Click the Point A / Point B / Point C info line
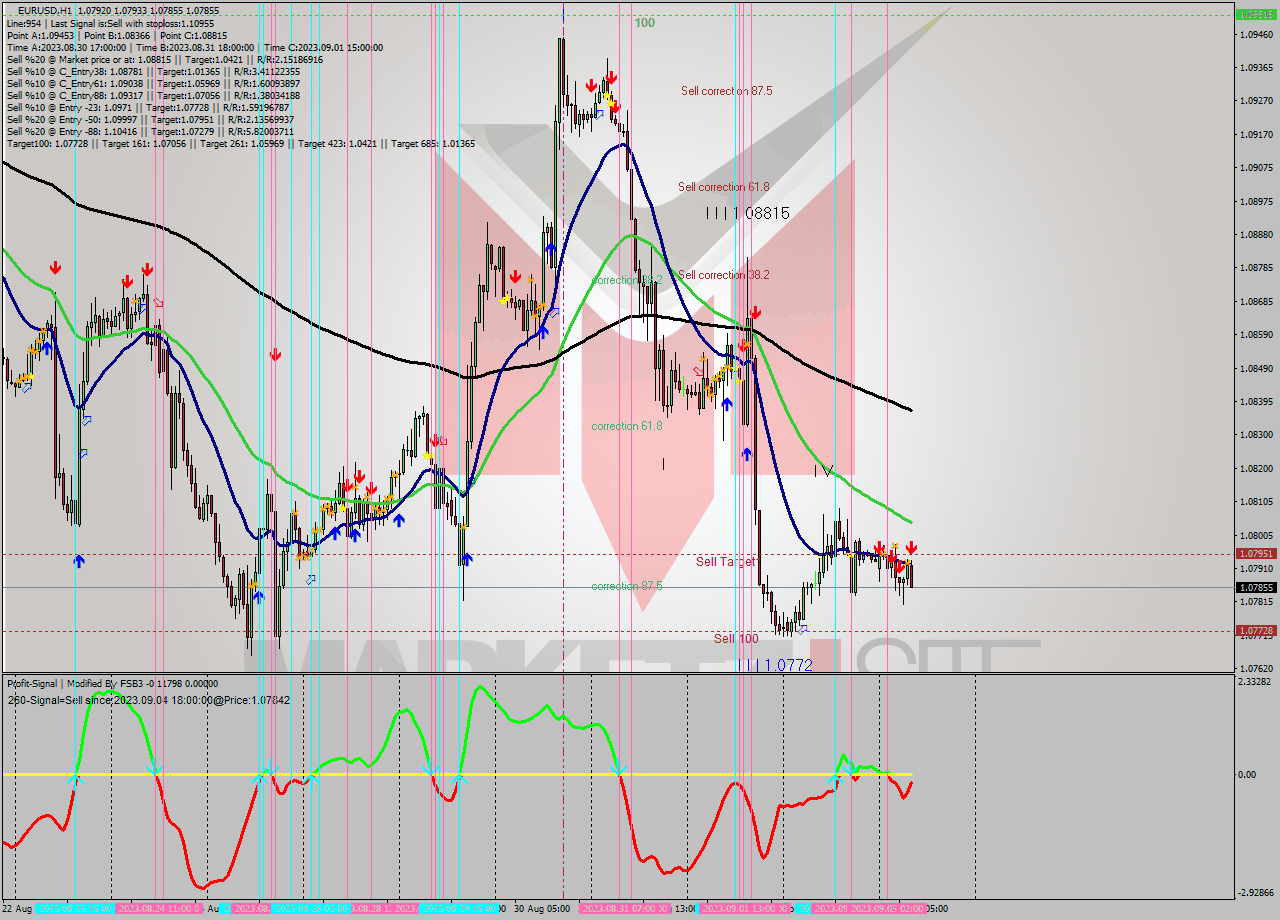Screen dimensions: 1280x920 [x=117, y=35]
